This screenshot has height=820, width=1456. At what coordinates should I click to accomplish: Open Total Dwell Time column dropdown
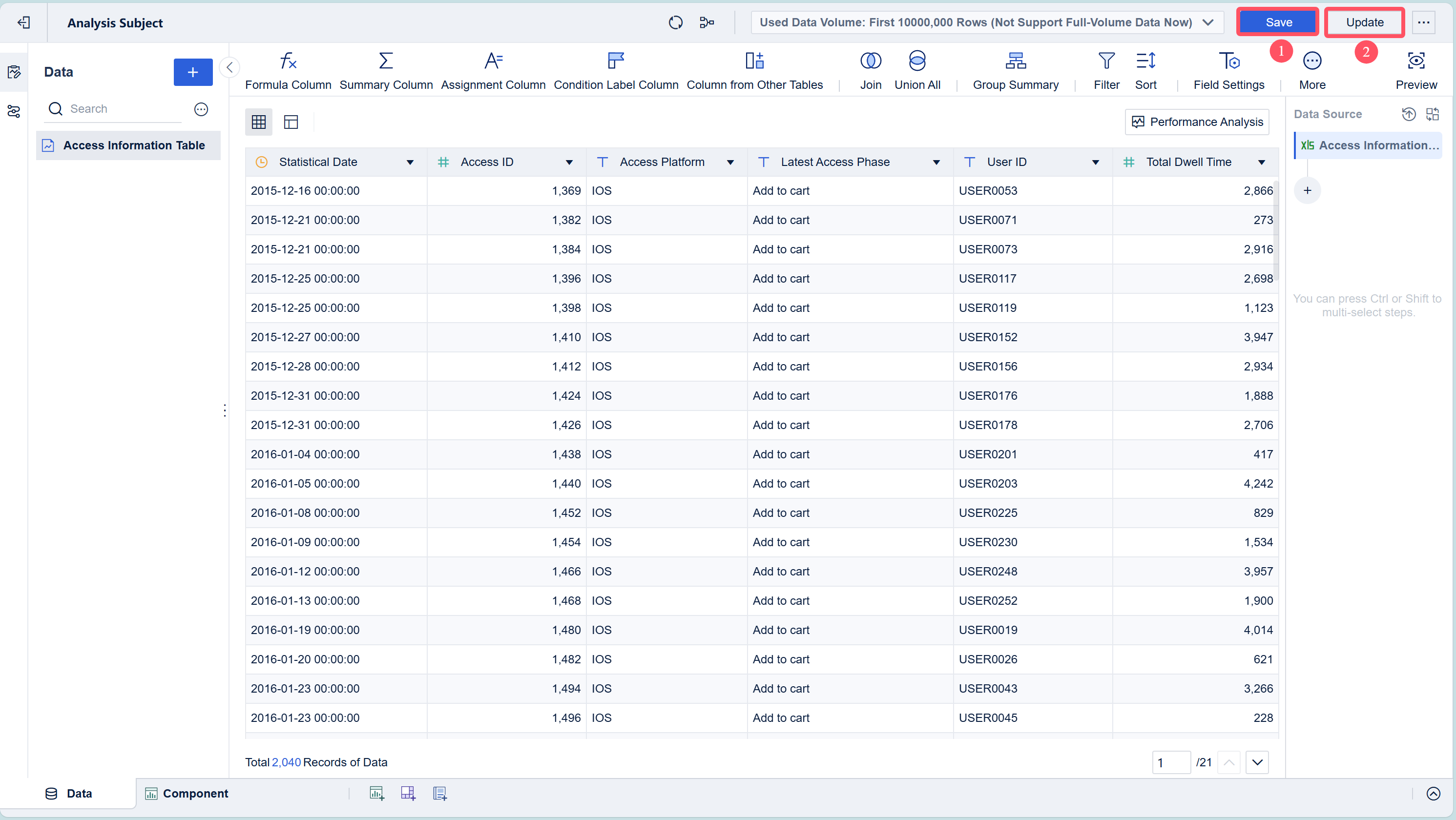tap(1261, 162)
